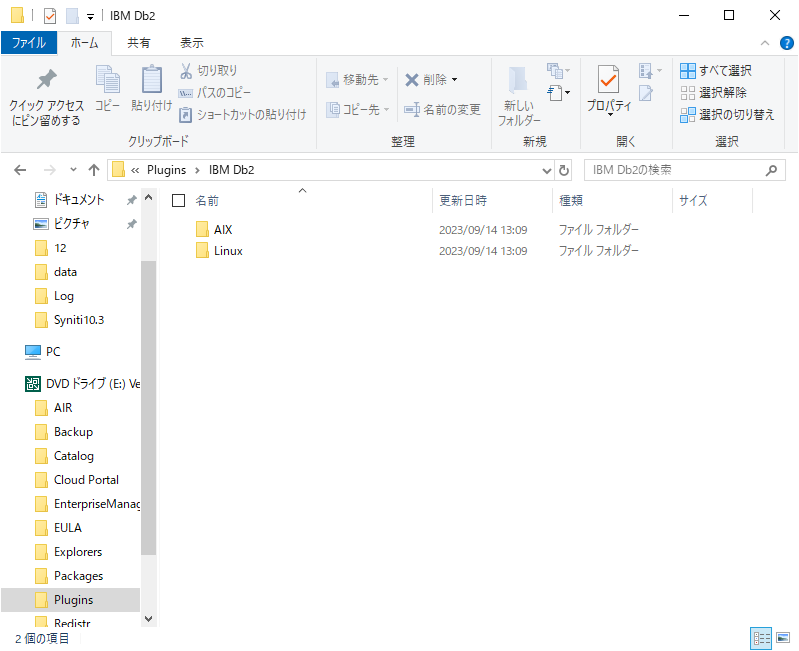Click the Pin to Quick Access icon
The height and width of the screenshot is (651, 799).
coord(46,81)
